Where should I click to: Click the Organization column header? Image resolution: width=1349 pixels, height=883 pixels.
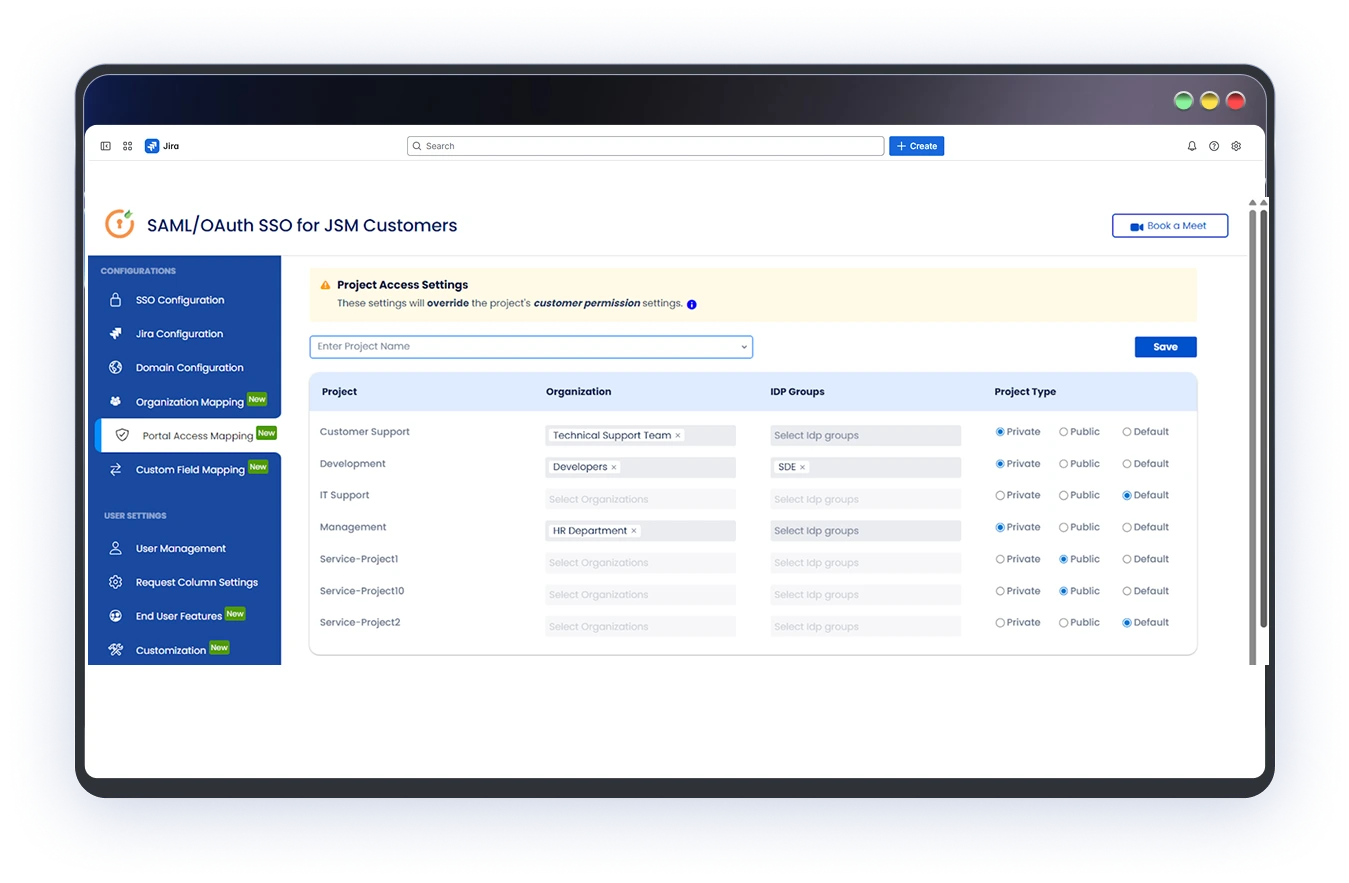pyautogui.click(x=578, y=392)
